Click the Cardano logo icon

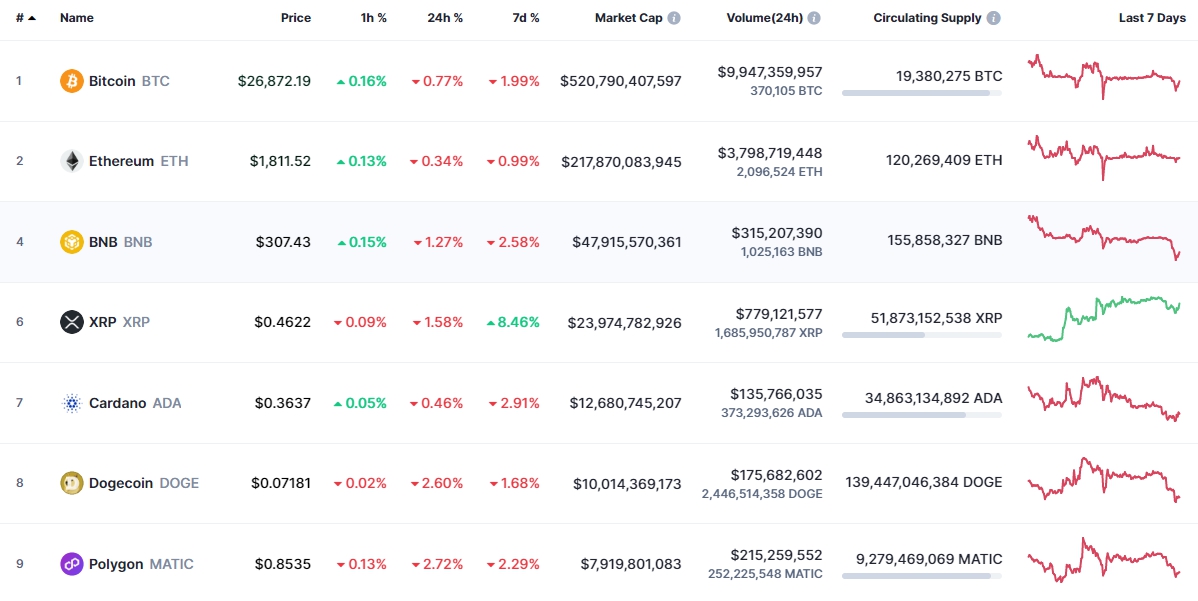(72, 403)
